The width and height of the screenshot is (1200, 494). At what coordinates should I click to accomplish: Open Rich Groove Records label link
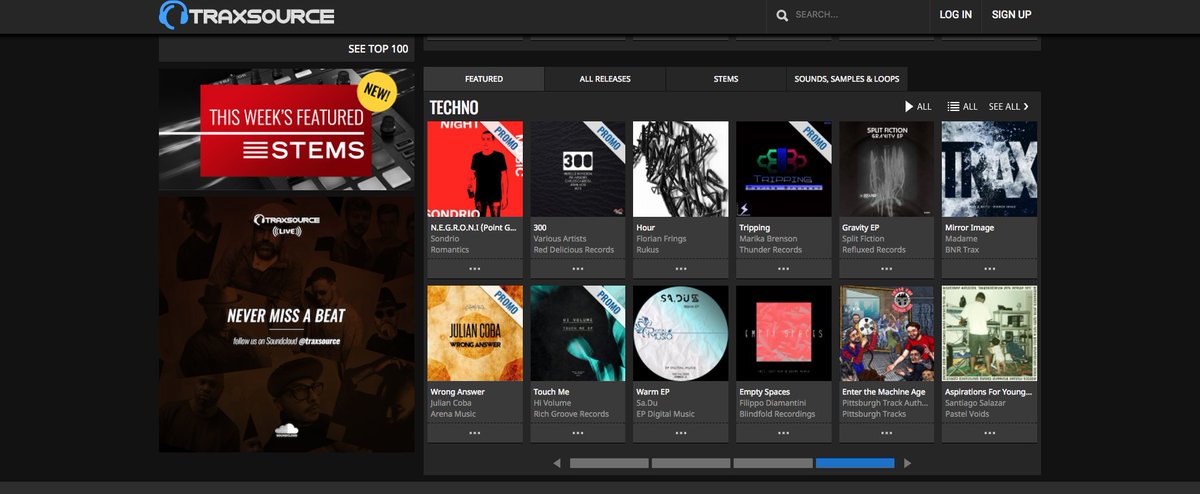click(571, 414)
